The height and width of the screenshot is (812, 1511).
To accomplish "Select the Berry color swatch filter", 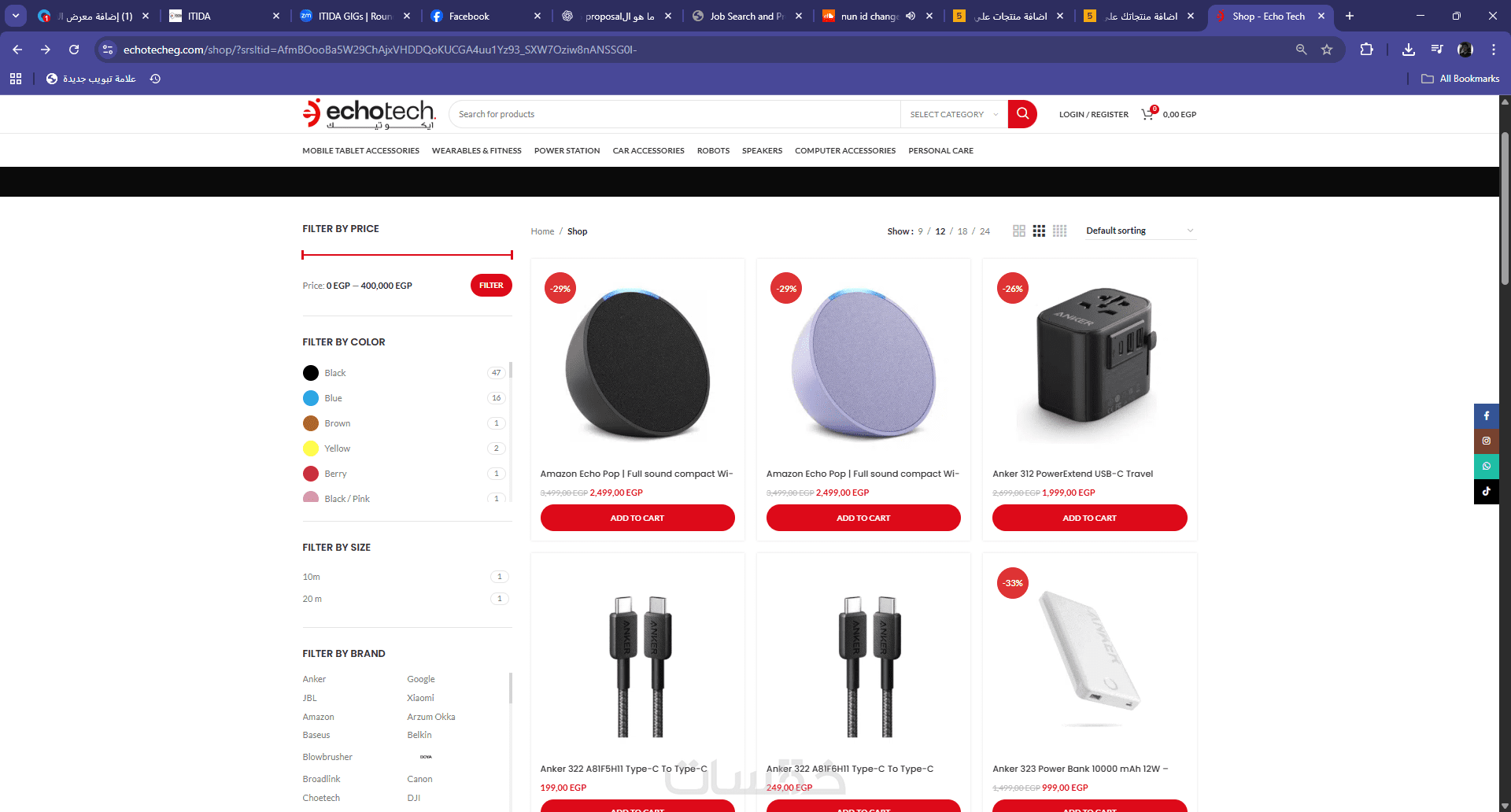I will (x=311, y=474).
